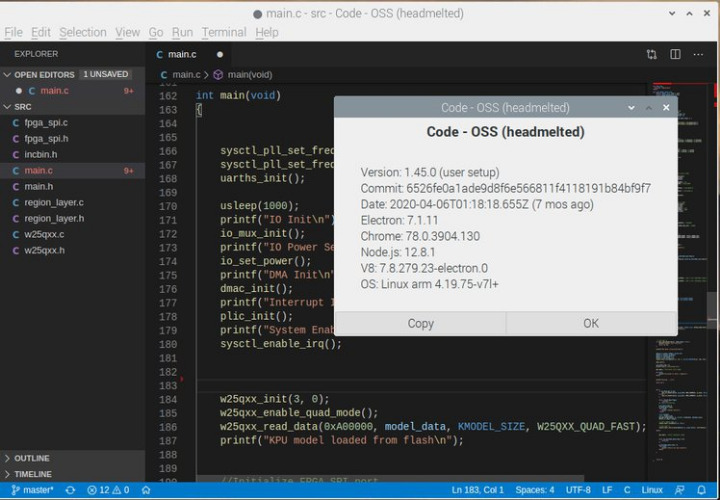Click the 1 UNSAVED badge
This screenshot has width=720, height=500.
pyautogui.click(x=106, y=74)
